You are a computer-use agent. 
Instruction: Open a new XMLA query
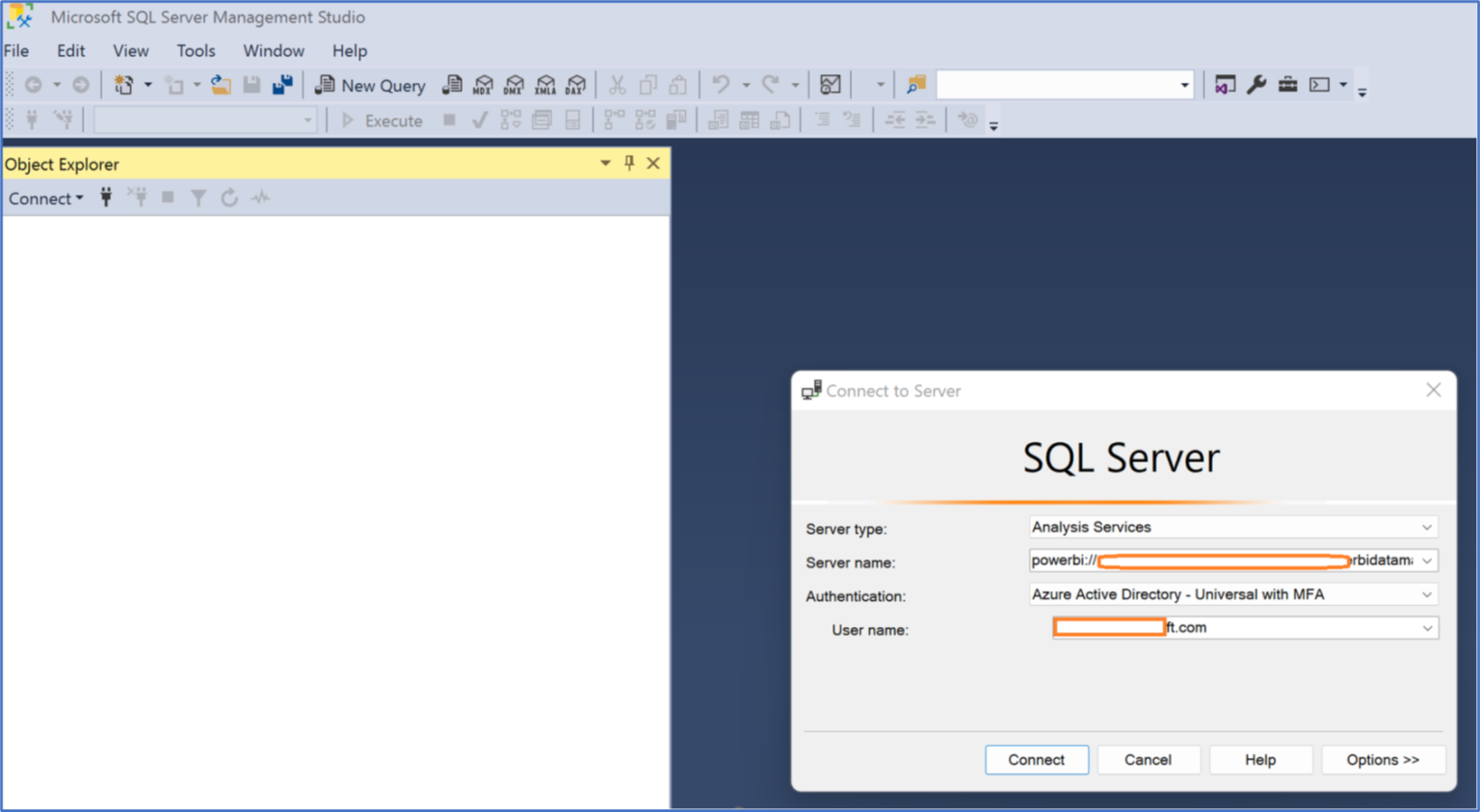[545, 86]
